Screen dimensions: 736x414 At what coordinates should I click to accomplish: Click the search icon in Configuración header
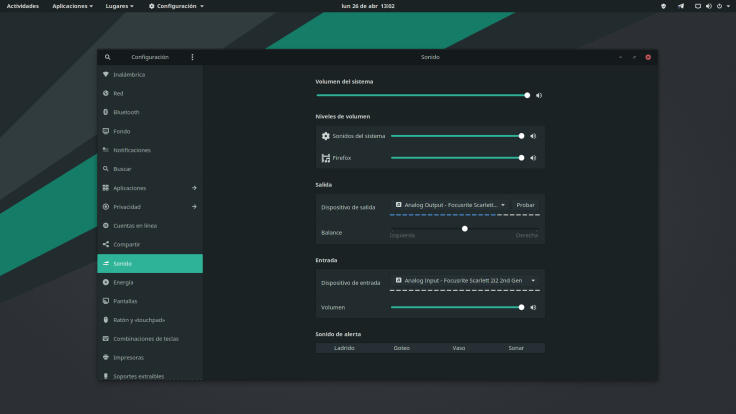[x=108, y=57]
